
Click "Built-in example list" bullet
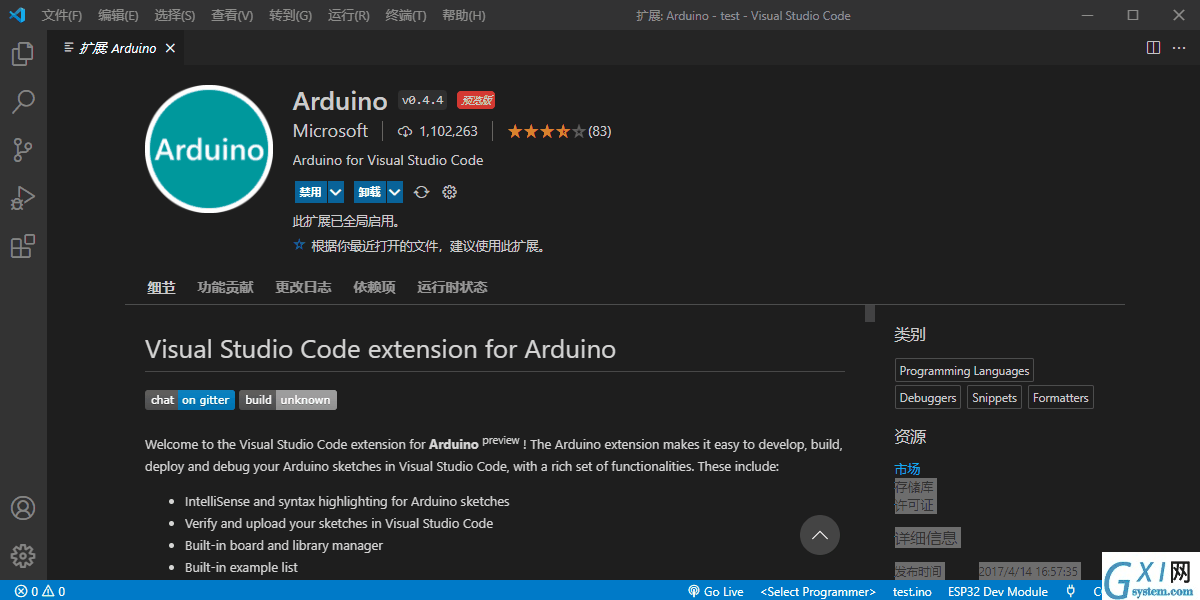pyautogui.click(x=241, y=567)
